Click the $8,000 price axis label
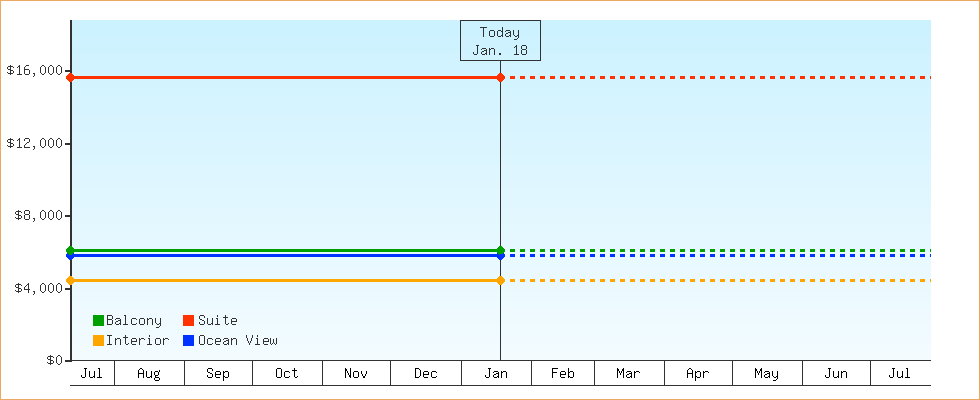The width and height of the screenshot is (980, 400). point(38,216)
